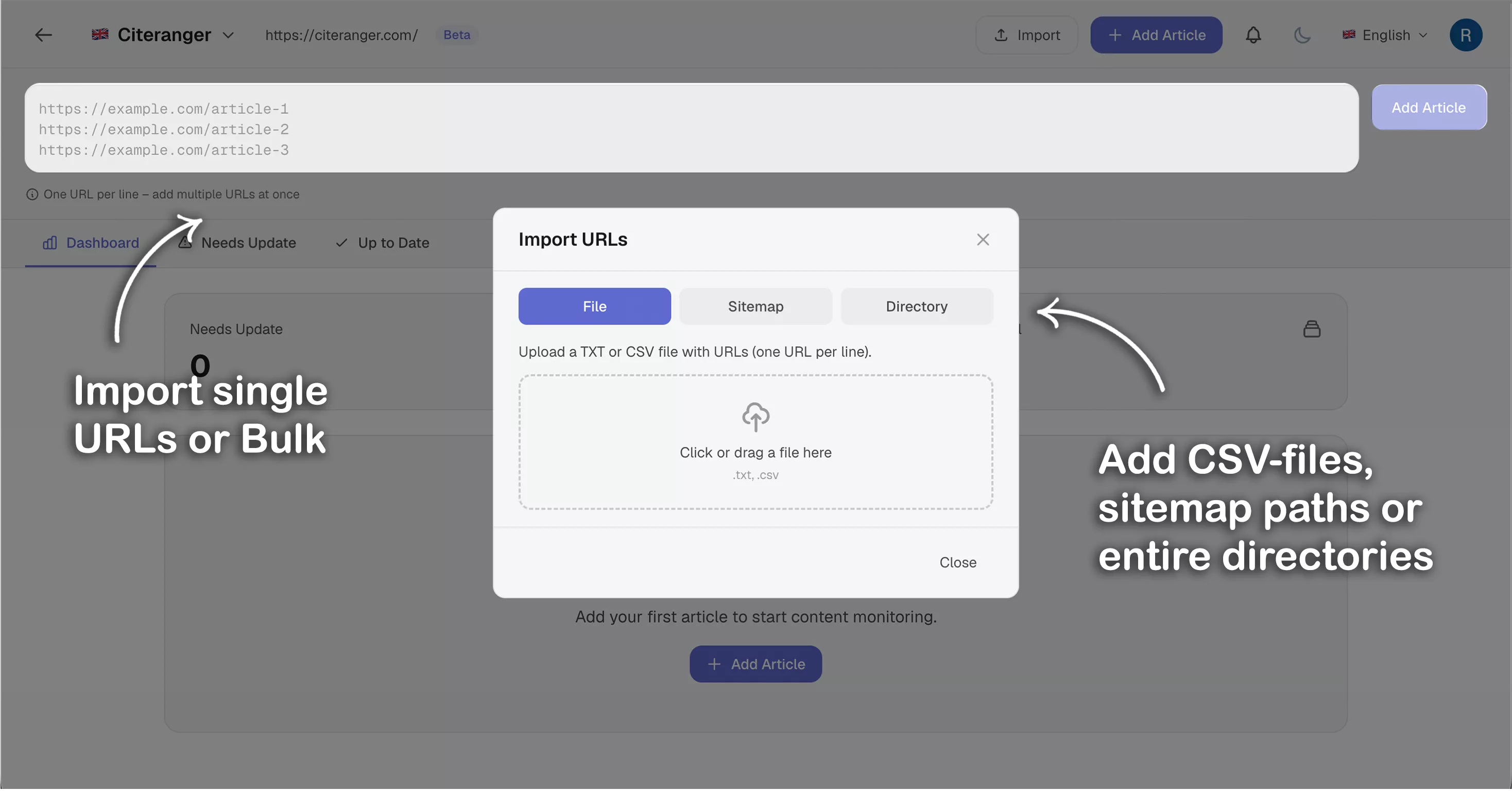Click the checkmark icon on Up to Date
The width and height of the screenshot is (1512, 791).
tap(341, 243)
